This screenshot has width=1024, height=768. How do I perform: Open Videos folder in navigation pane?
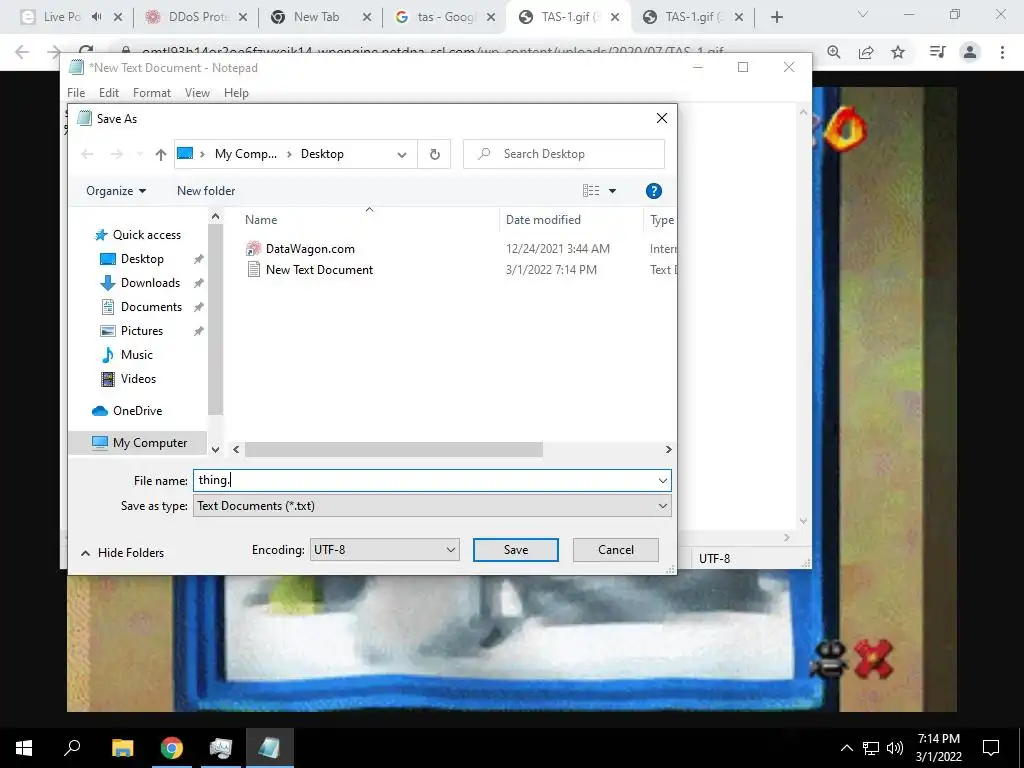(x=138, y=379)
